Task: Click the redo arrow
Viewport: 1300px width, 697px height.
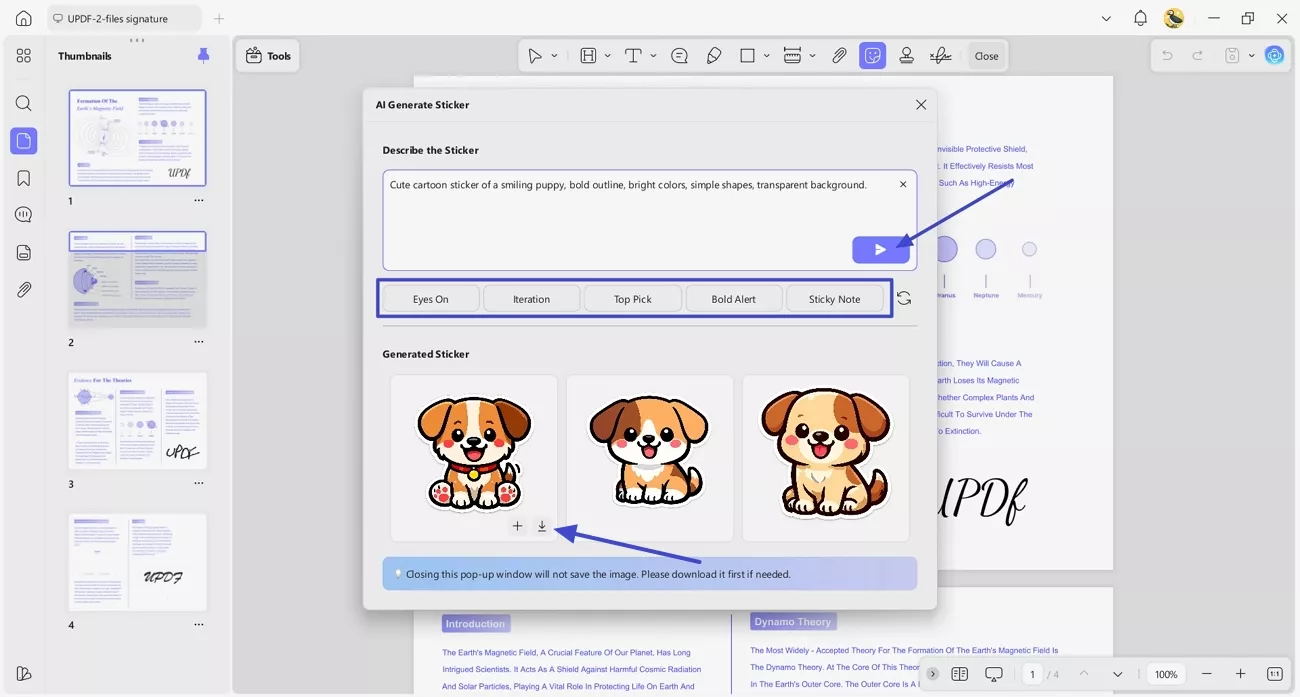Action: (x=1198, y=56)
